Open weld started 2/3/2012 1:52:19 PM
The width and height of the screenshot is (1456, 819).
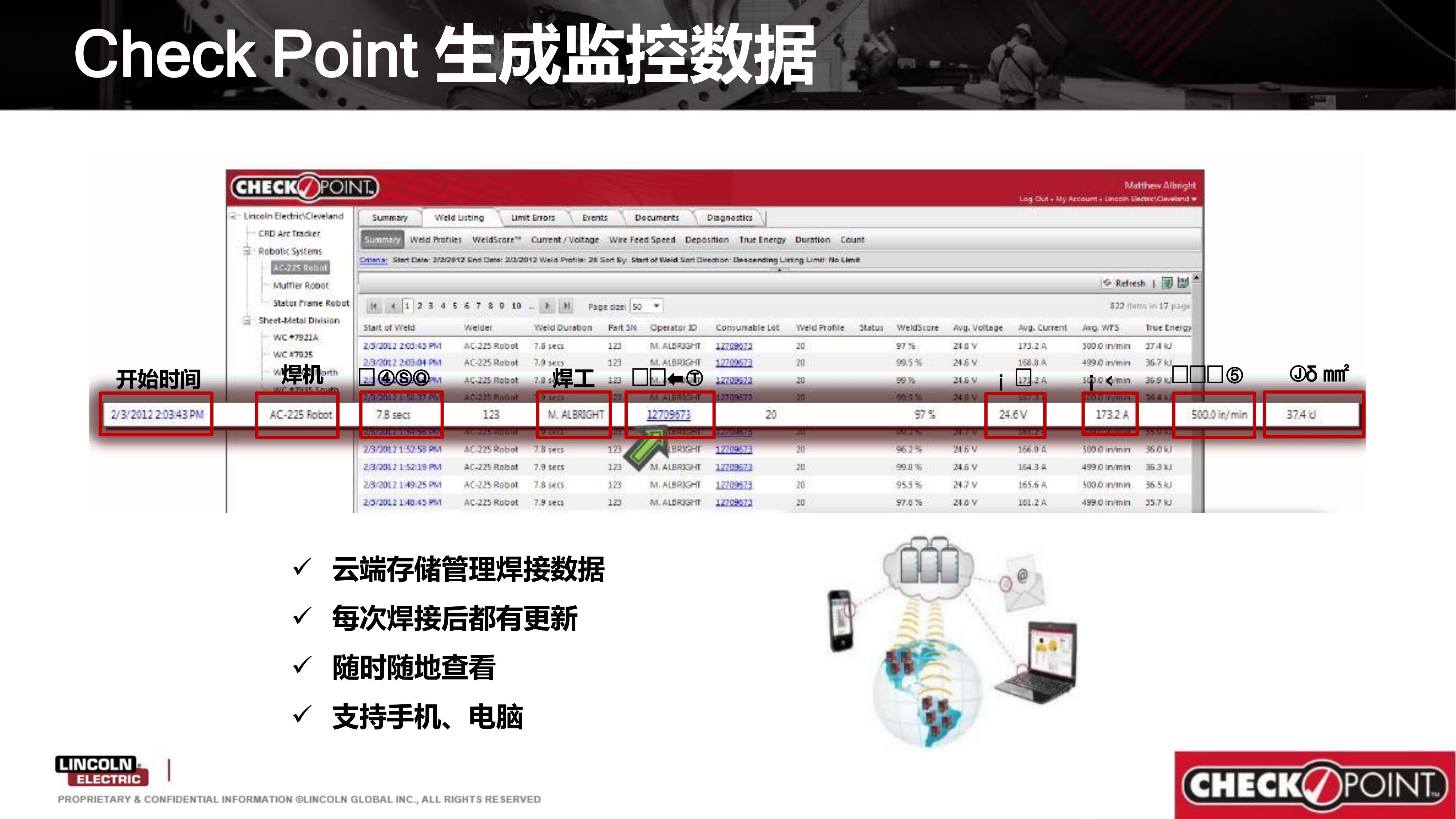[x=402, y=467]
